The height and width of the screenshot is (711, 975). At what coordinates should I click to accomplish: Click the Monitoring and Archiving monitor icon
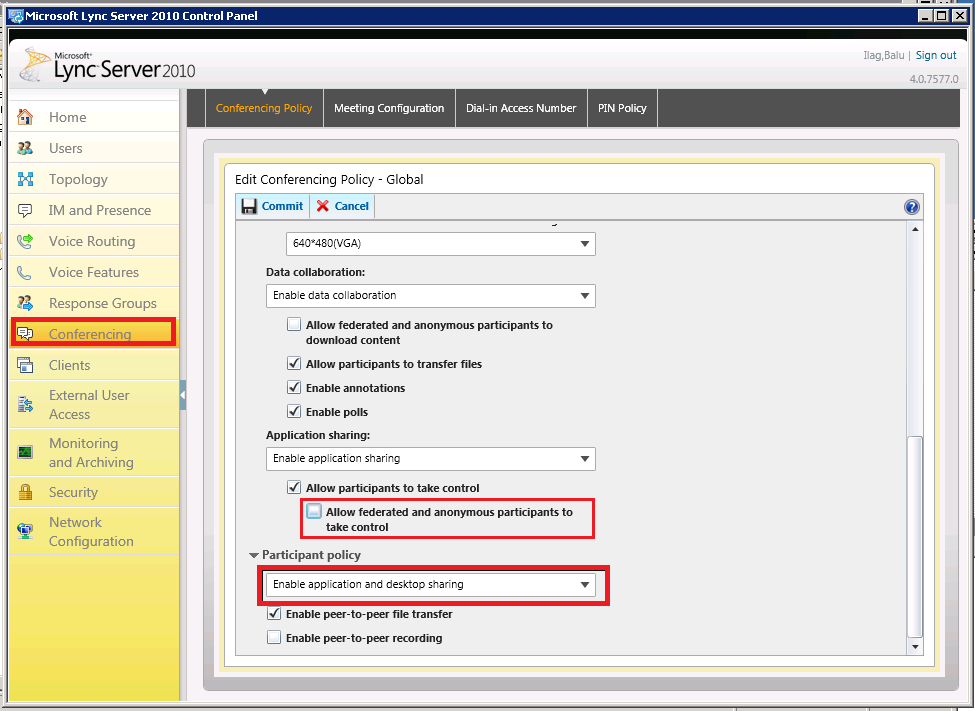[x=25, y=452]
